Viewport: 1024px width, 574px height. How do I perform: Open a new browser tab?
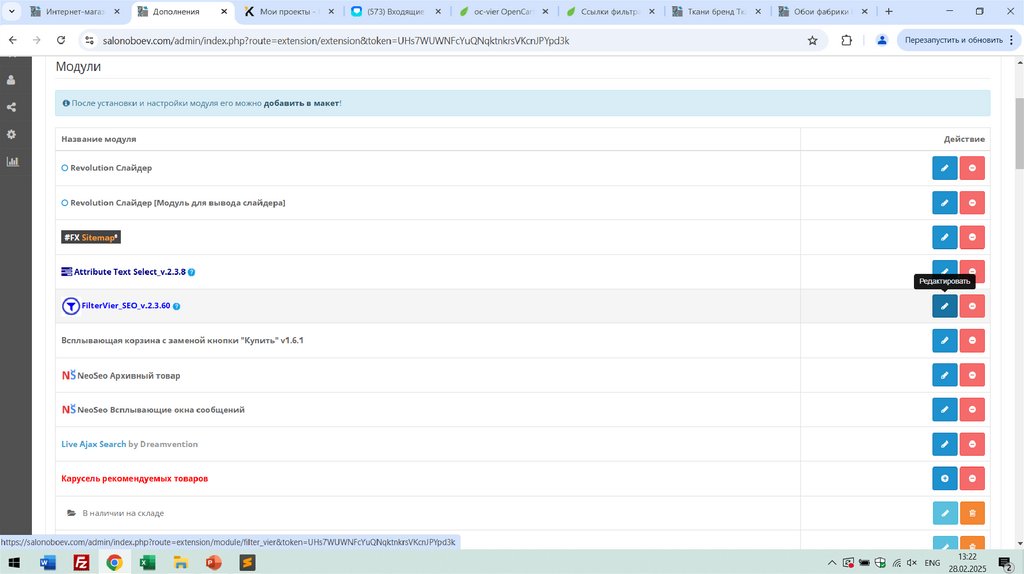click(889, 11)
